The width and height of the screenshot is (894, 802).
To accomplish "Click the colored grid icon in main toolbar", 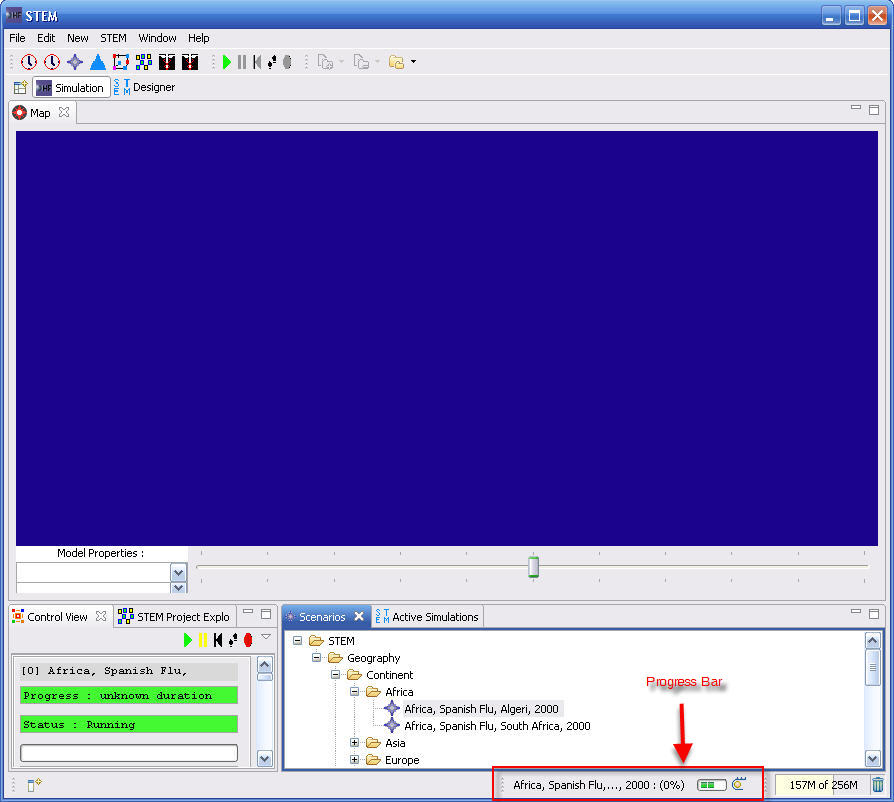I will pos(144,62).
